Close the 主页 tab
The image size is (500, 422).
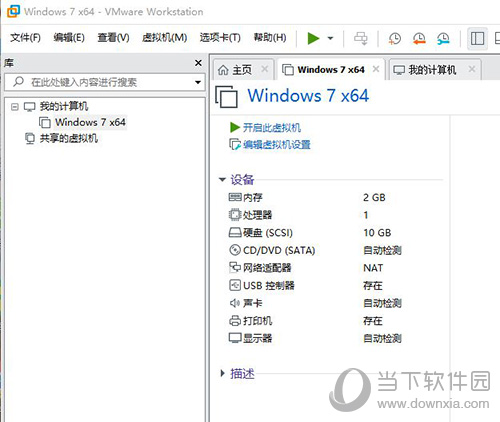[265, 69]
